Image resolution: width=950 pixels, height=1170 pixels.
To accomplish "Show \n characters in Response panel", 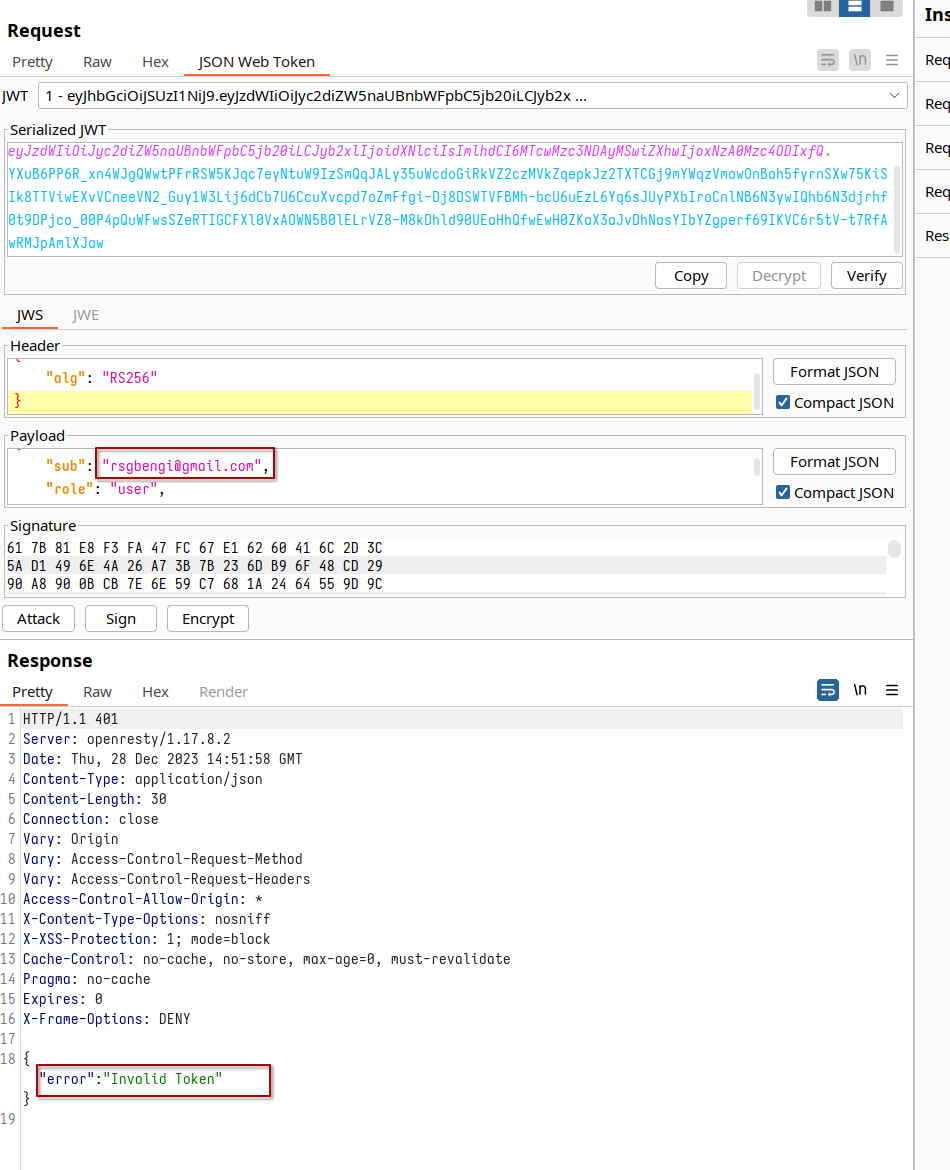I will click(860, 690).
